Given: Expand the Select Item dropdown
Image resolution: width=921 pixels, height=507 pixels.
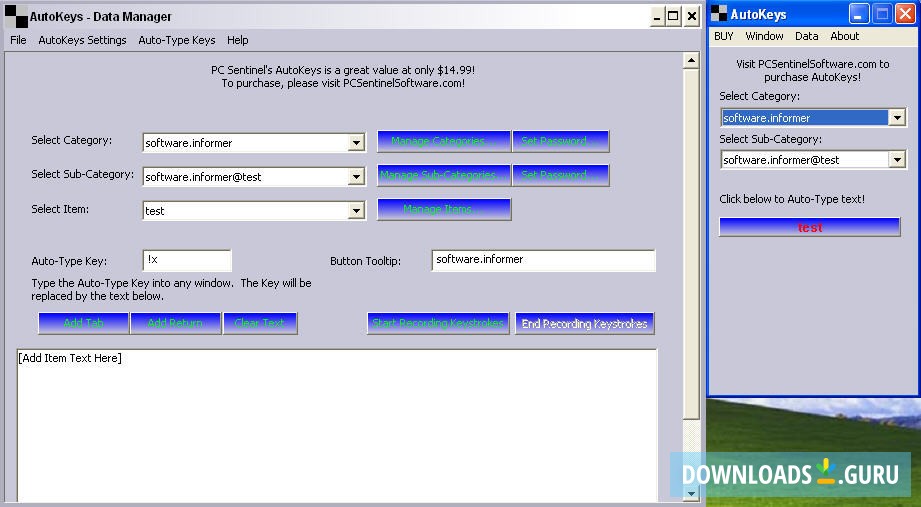Looking at the screenshot, I should pyautogui.click(x=356, y=211).
